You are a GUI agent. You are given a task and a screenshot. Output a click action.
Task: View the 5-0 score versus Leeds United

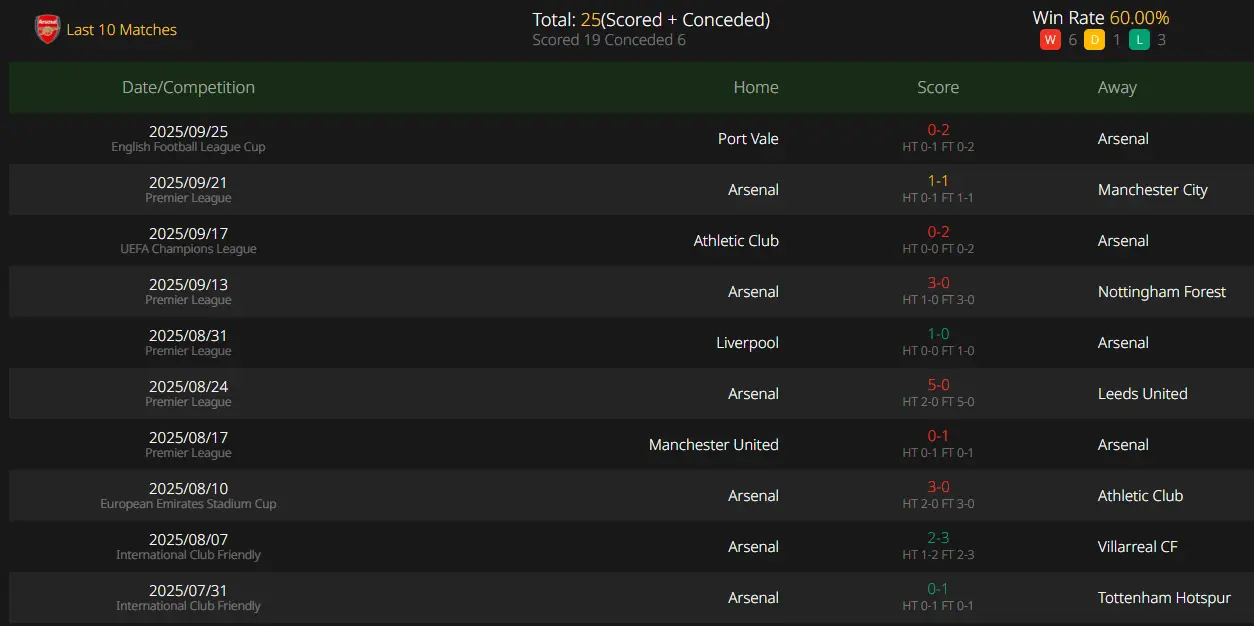tap(938, 385)
